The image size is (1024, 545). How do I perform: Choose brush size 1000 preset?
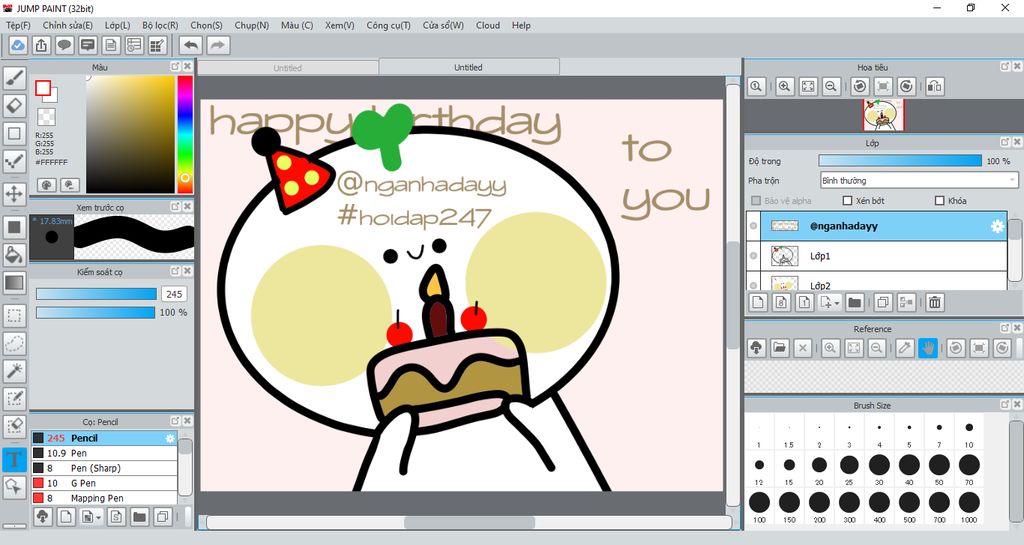click(x=969, y=507)
